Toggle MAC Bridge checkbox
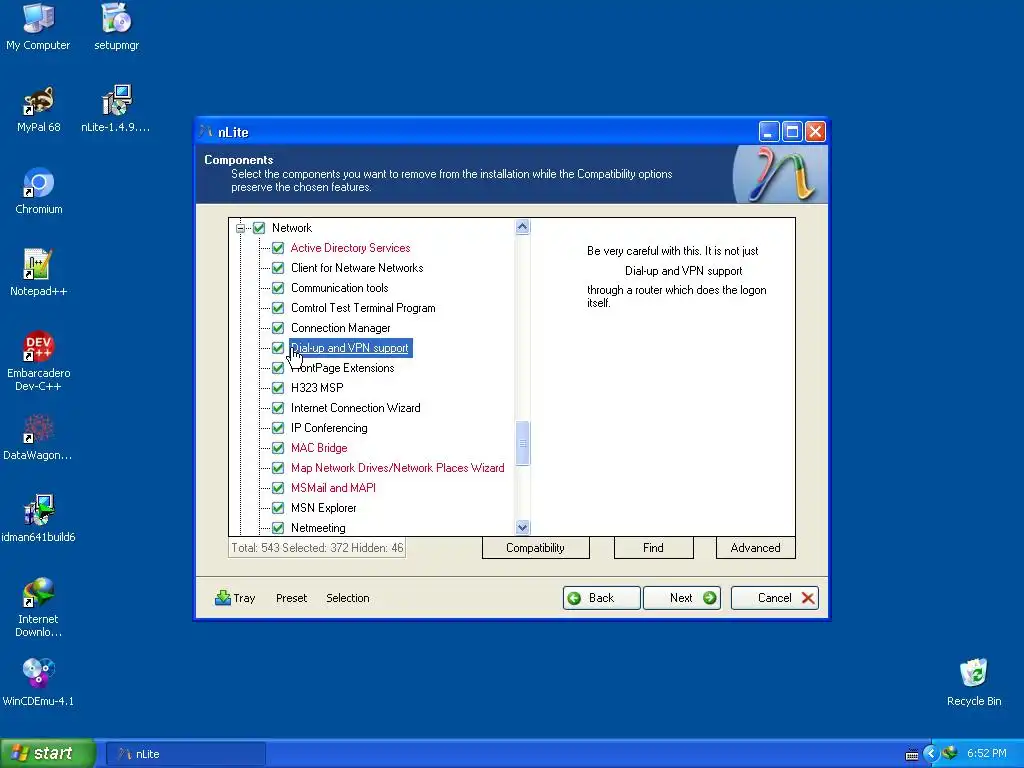Image resolution: width=1024 pixels, height=768 pixels. 278,448
